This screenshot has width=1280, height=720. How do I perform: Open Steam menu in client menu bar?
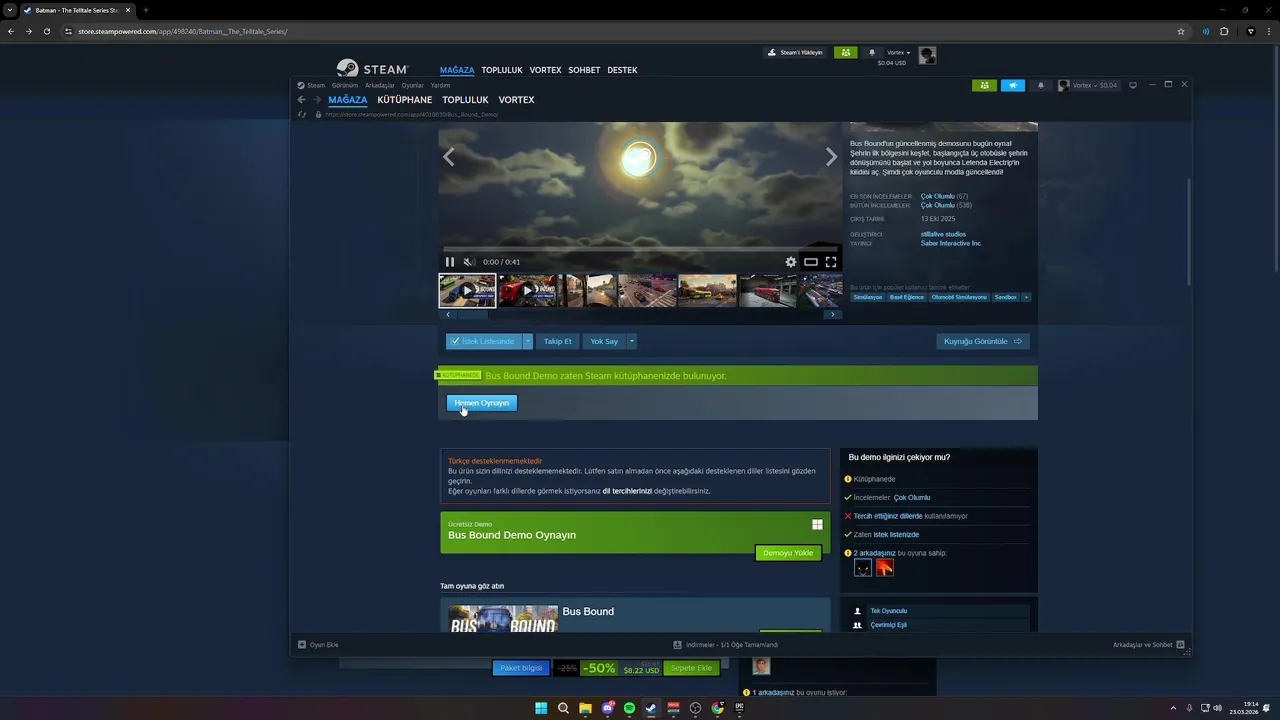316,86
